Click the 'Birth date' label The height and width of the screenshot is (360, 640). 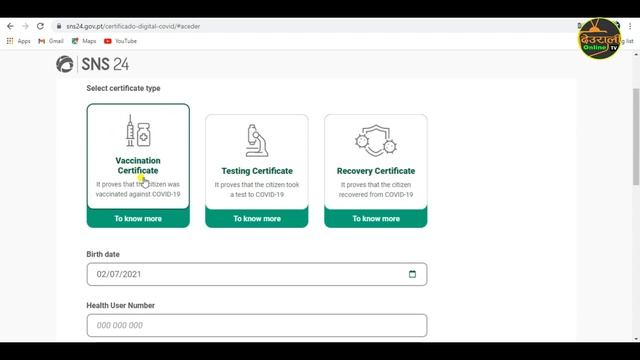click(x=103, y=254)
